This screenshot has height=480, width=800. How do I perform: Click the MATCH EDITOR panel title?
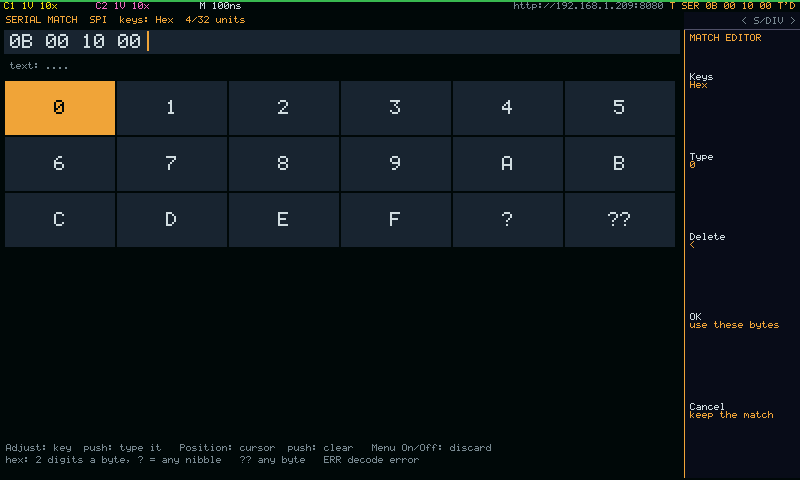[x=725, y=38]
